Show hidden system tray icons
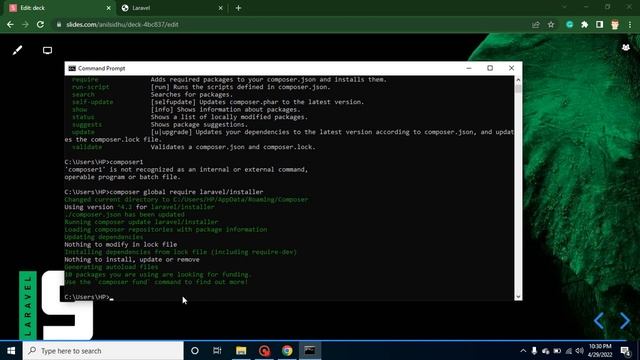This screenshot has width=640, height=360. coord(523,351)
